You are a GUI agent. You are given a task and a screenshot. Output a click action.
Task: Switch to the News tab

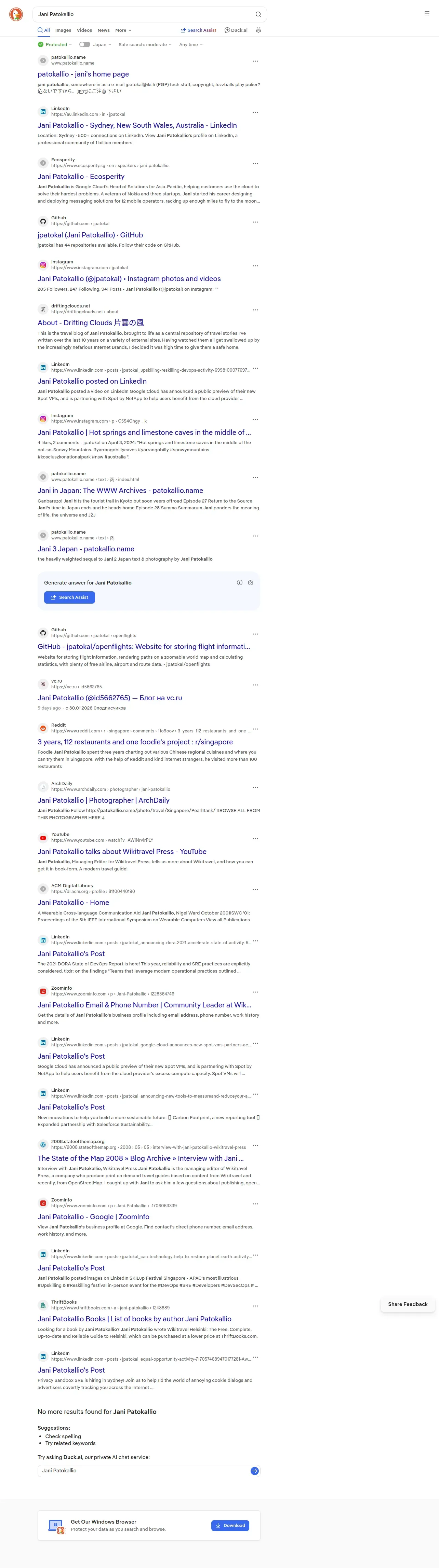104,30
